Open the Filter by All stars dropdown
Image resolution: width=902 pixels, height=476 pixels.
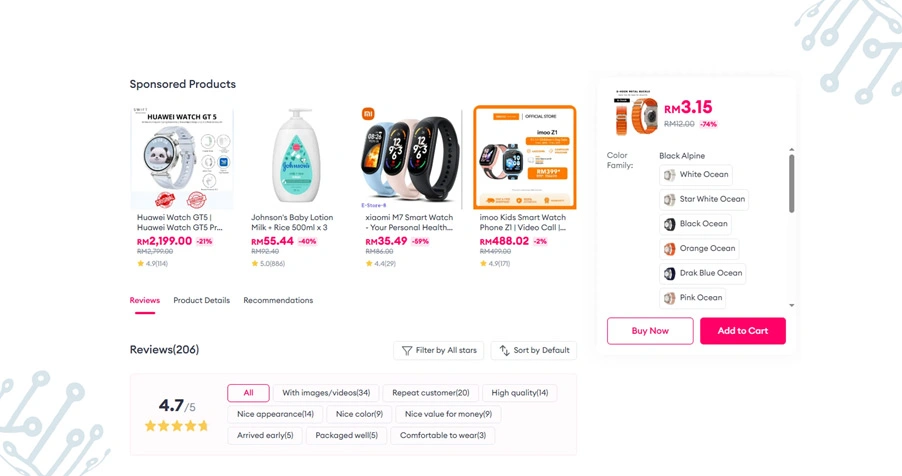[x=439, y=351]
